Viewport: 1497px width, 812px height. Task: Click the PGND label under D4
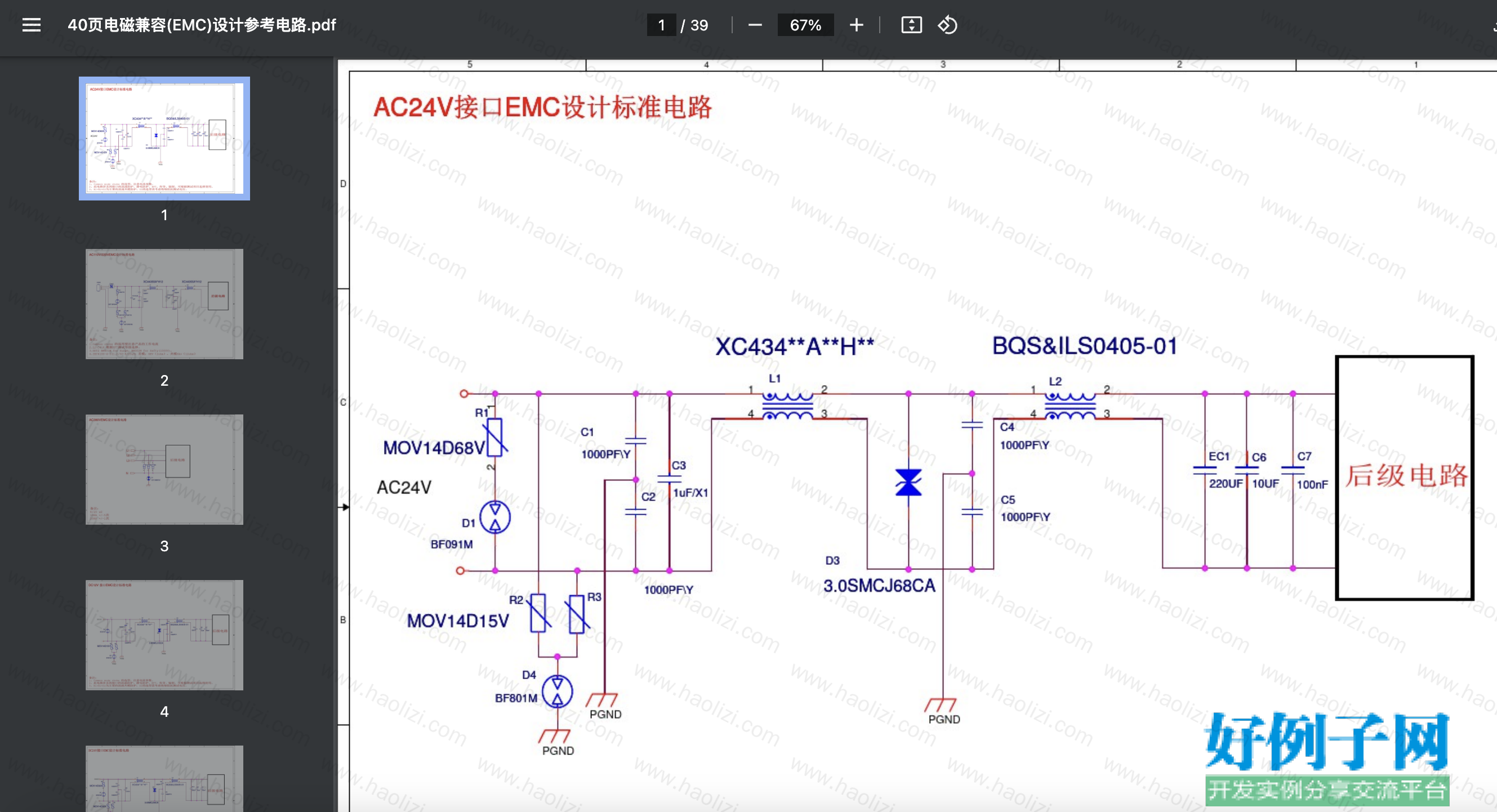tap(558, 751)
